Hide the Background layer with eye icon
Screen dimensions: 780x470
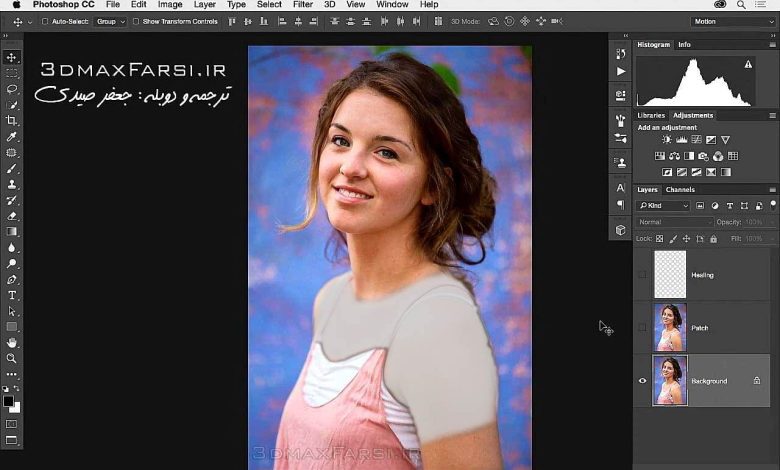click(642, 381)
